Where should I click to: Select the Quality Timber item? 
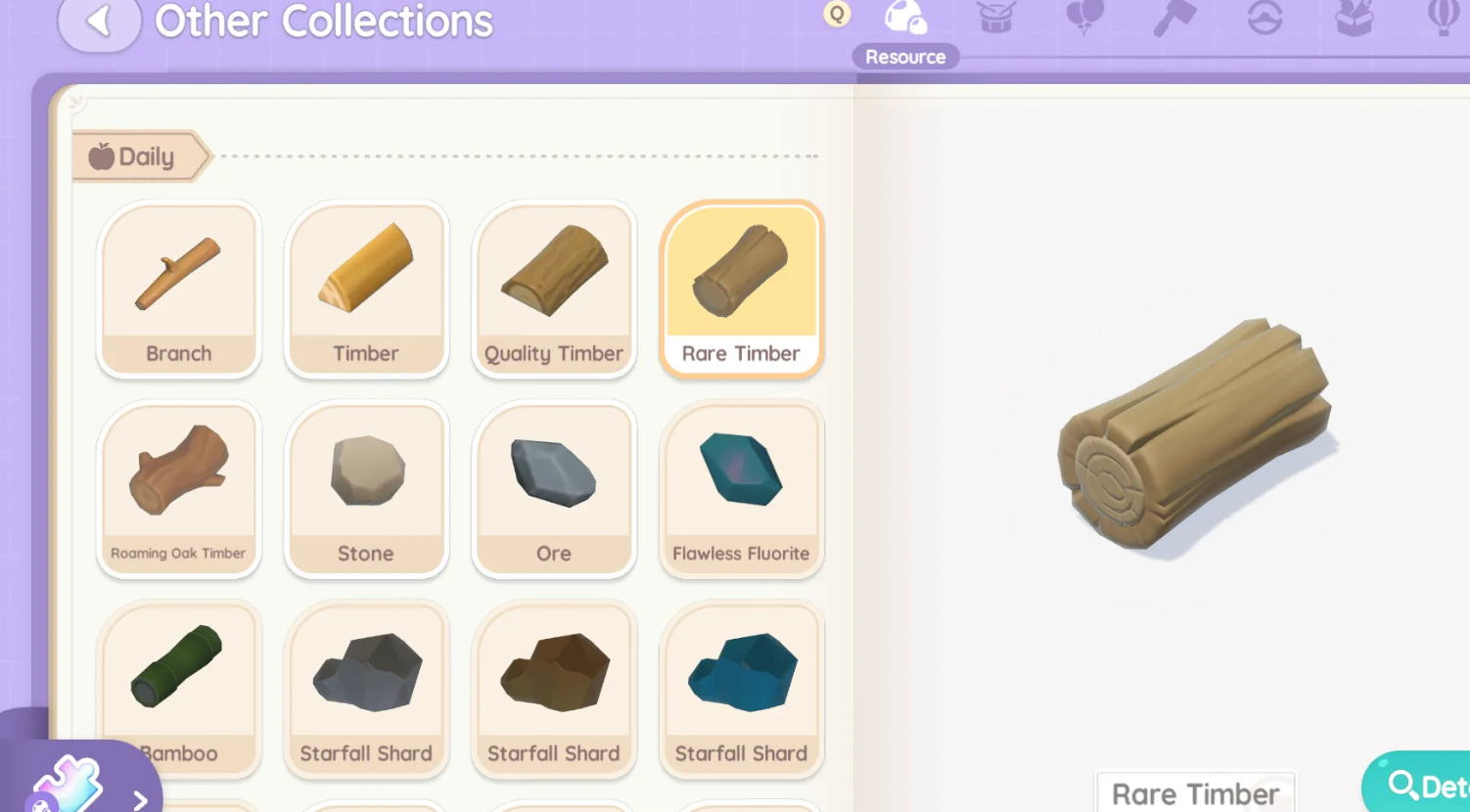[554, 289]
